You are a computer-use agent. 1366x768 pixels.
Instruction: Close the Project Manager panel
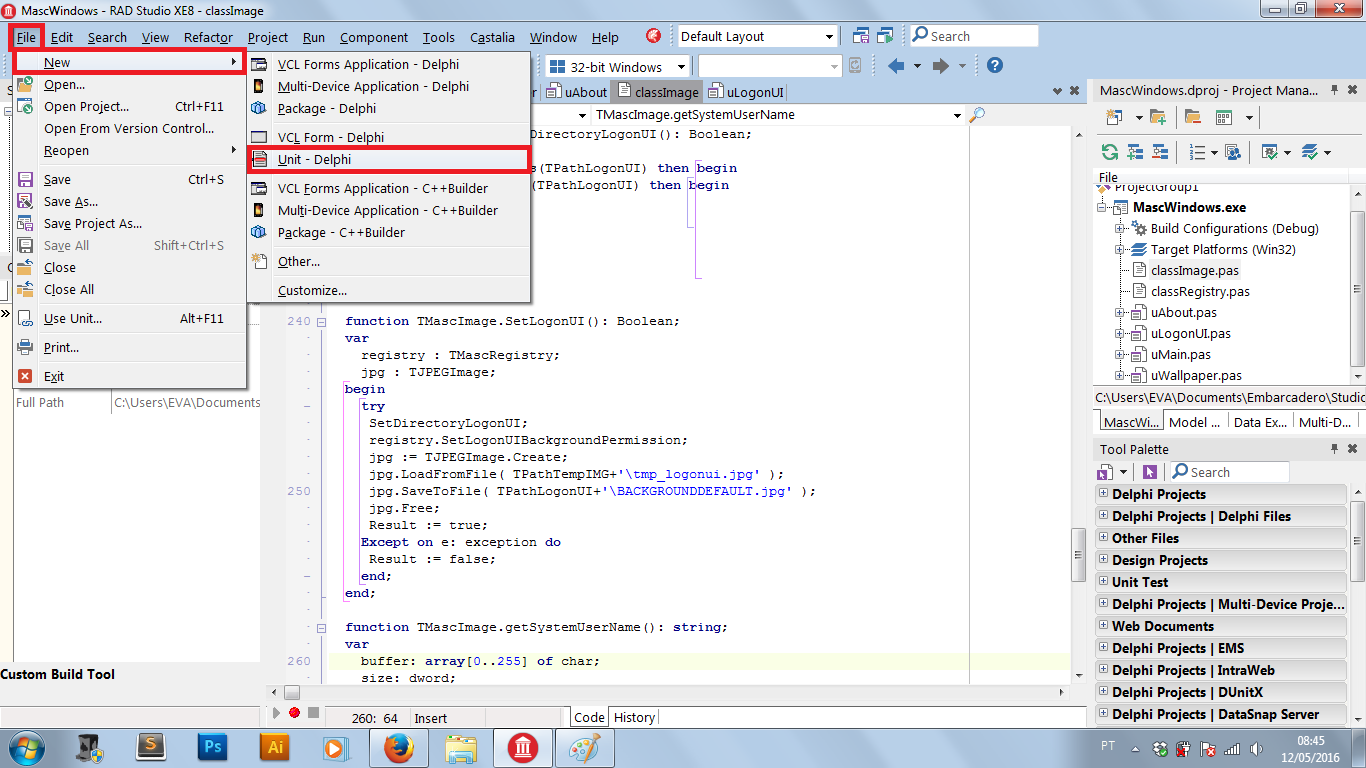point(1353,90)
